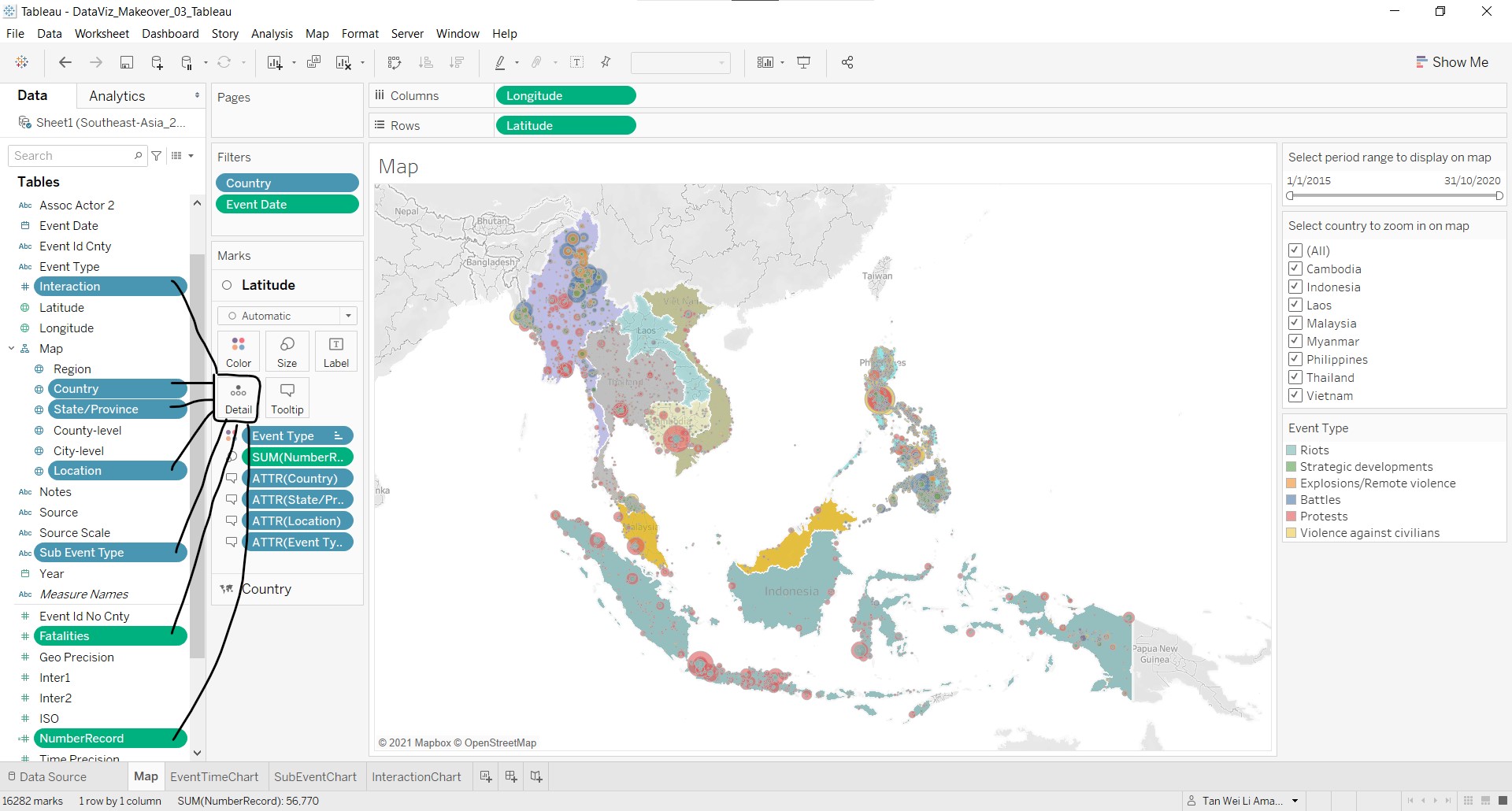Click the New Dashboard icon at bottom
The width and height of the screenshot is (1512, 811).
(511, 777)
